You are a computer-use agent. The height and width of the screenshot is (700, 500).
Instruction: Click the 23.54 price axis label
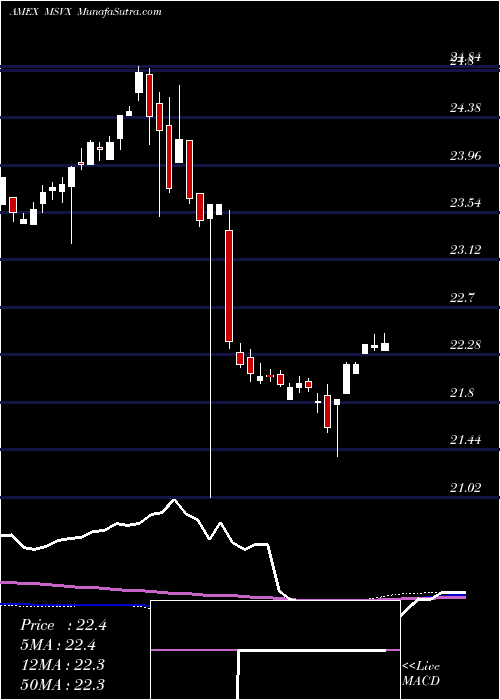[465, 203]
